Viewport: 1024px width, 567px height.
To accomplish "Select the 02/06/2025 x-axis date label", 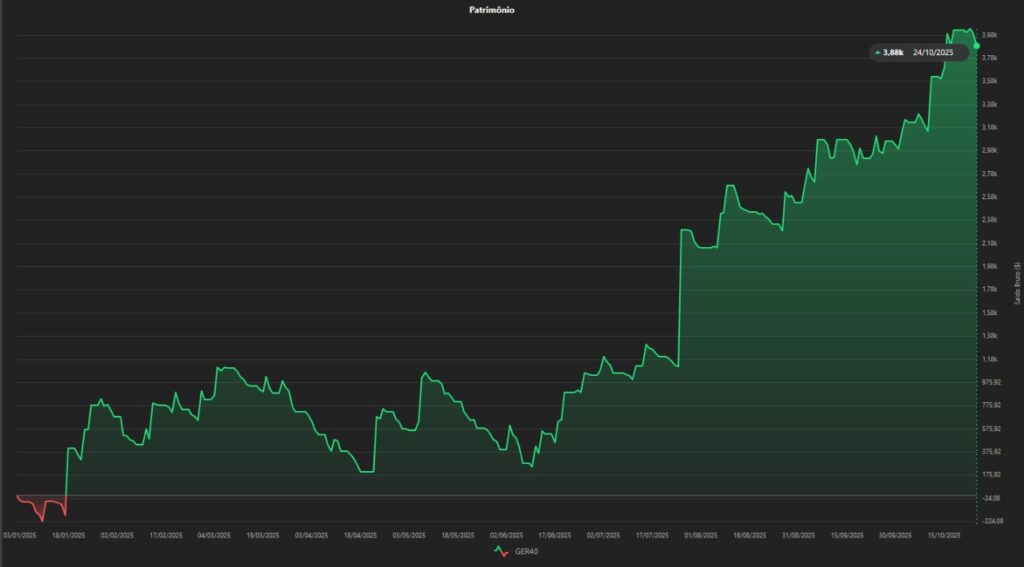I will (506, 536).
